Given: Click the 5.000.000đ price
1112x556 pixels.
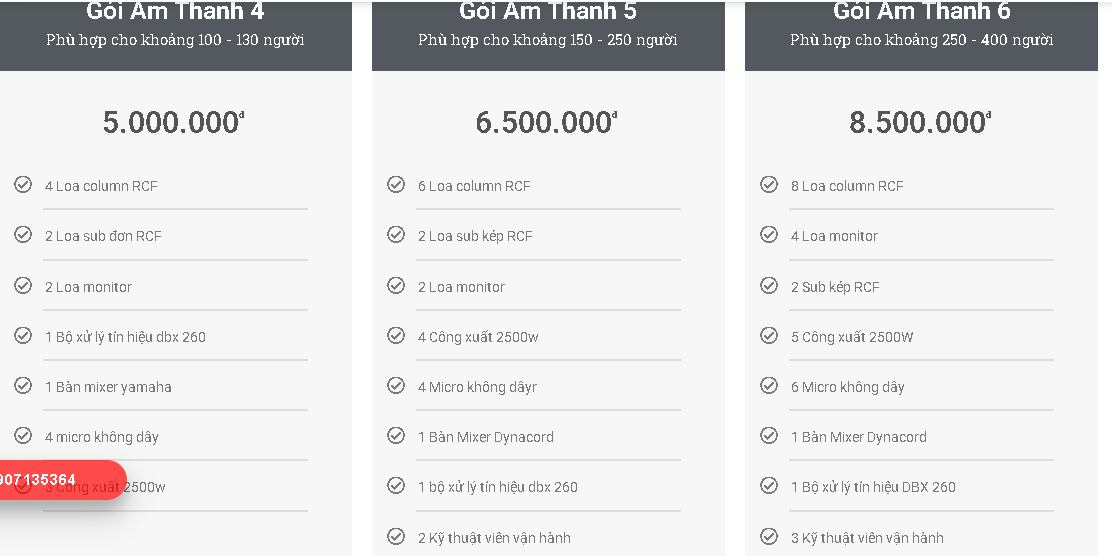Looking at the screenshot, I should click(x=173, y=122).
